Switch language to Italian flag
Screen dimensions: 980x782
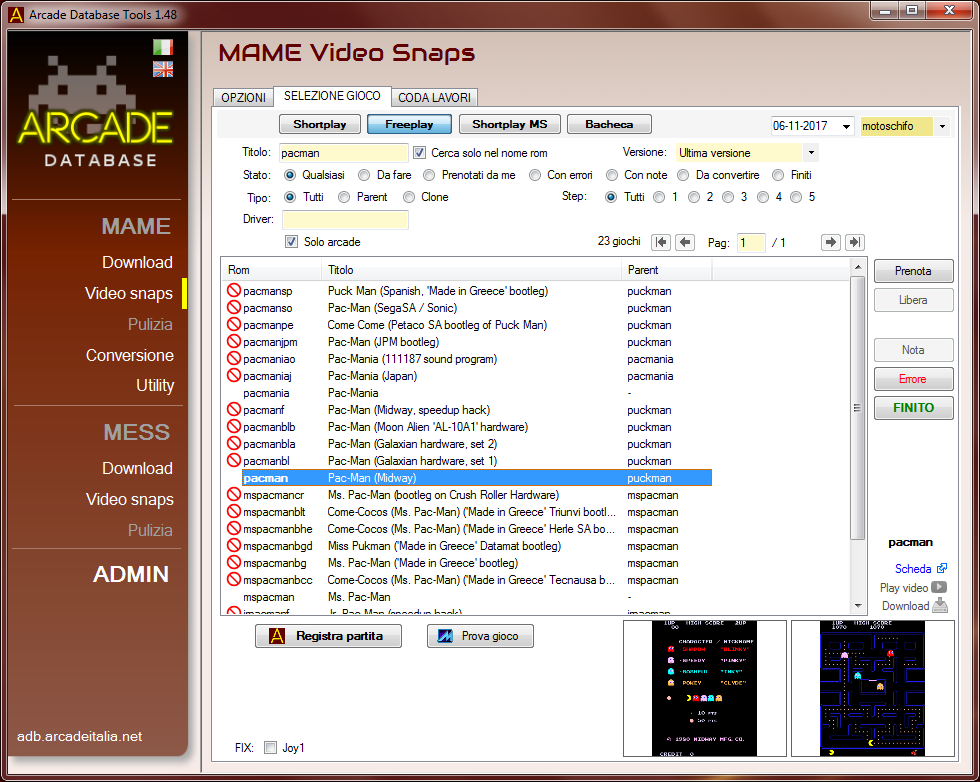162,48
